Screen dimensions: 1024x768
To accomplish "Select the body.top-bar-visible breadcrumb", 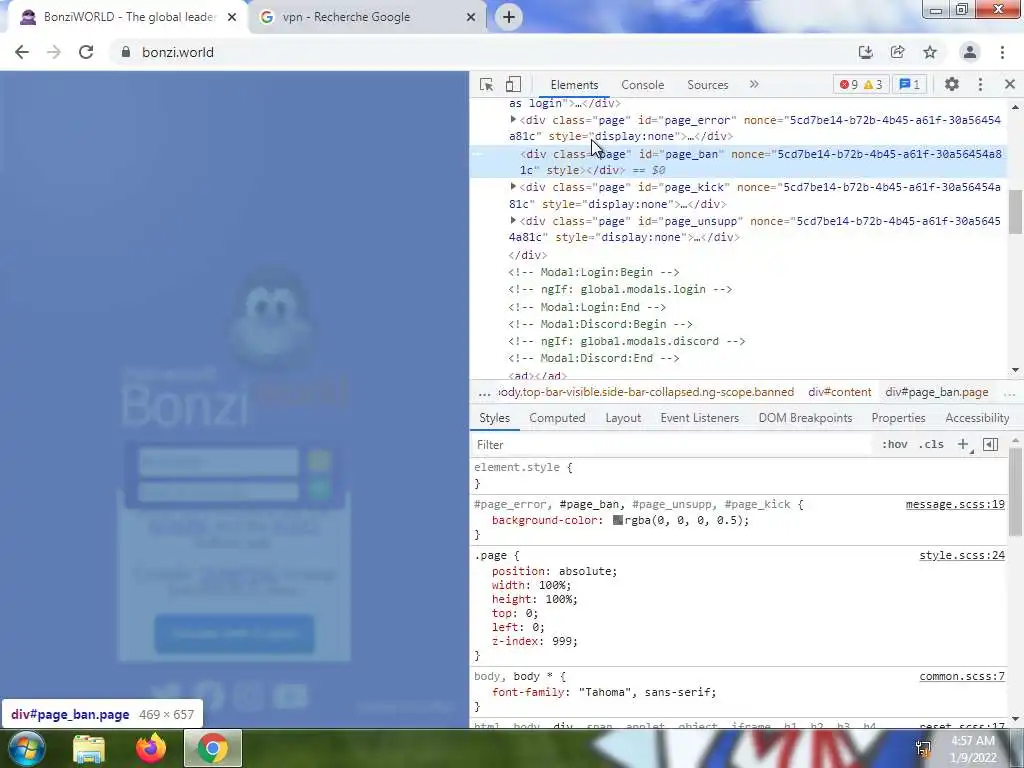I will pyautogui.click(x=647, y=392).
